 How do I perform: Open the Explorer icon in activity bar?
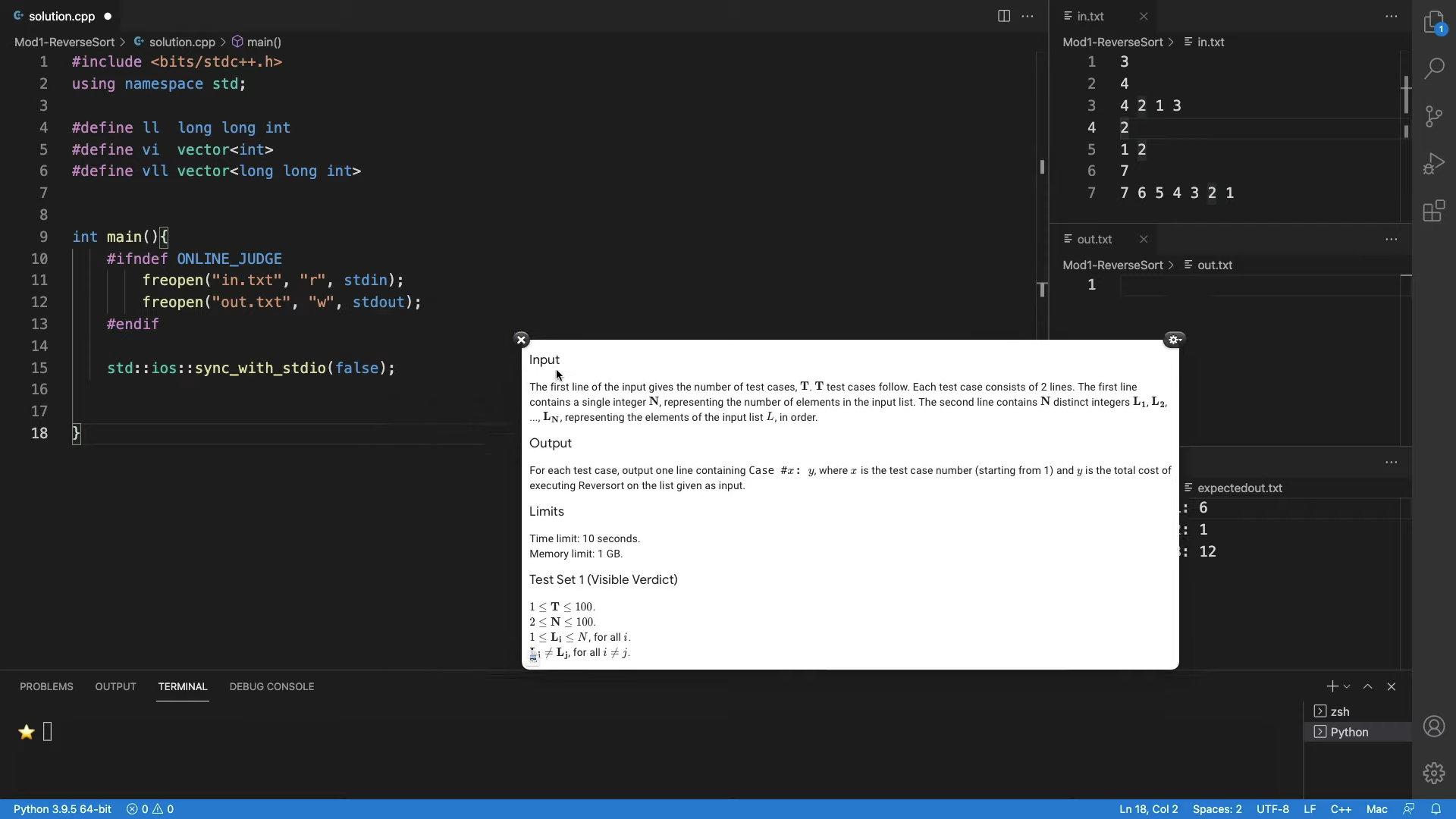click(x=1433, y=23)
